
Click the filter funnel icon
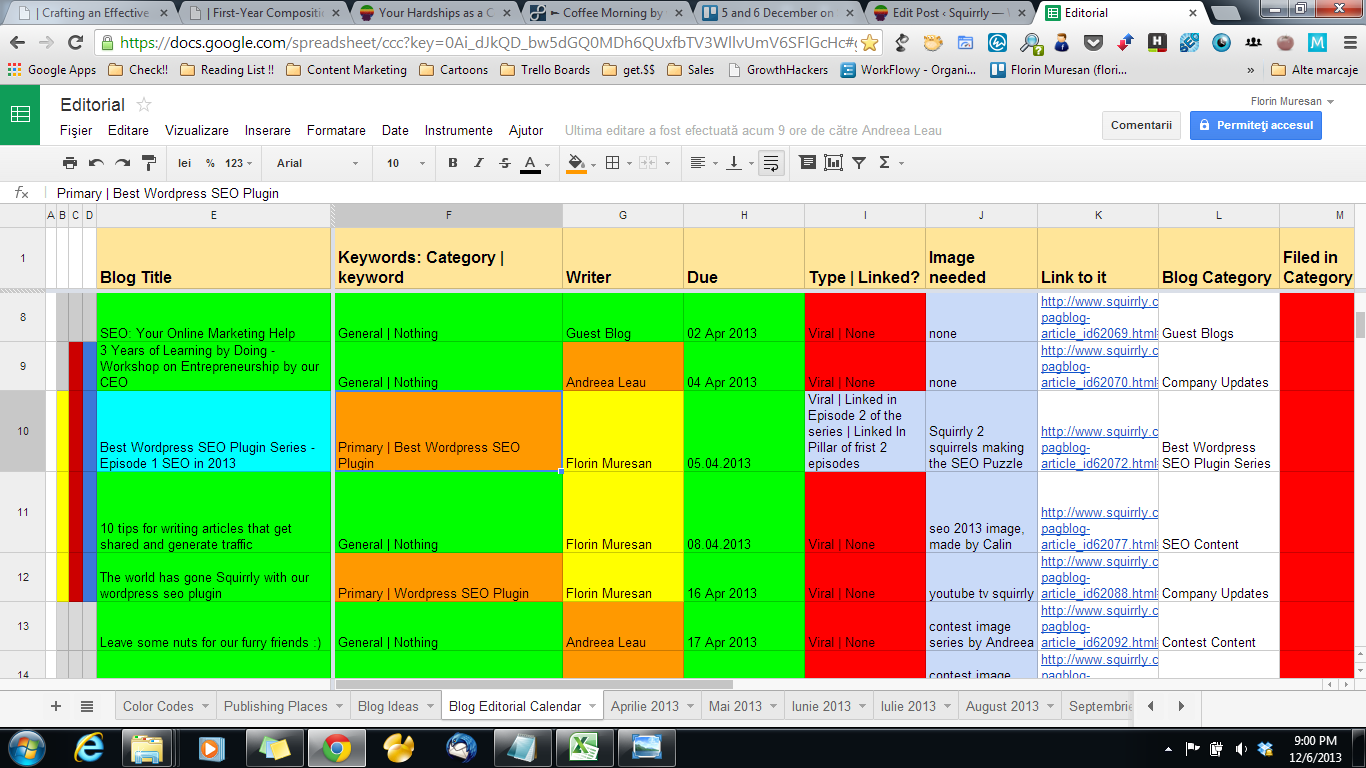click(x=859, y=163)
